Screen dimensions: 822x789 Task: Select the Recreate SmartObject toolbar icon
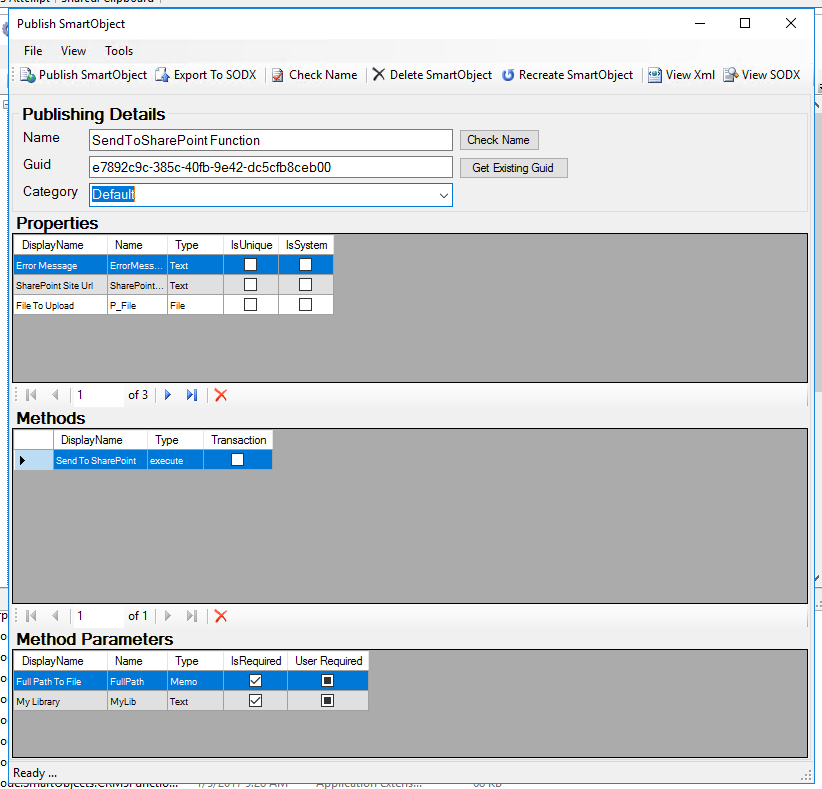coord(510,74)
